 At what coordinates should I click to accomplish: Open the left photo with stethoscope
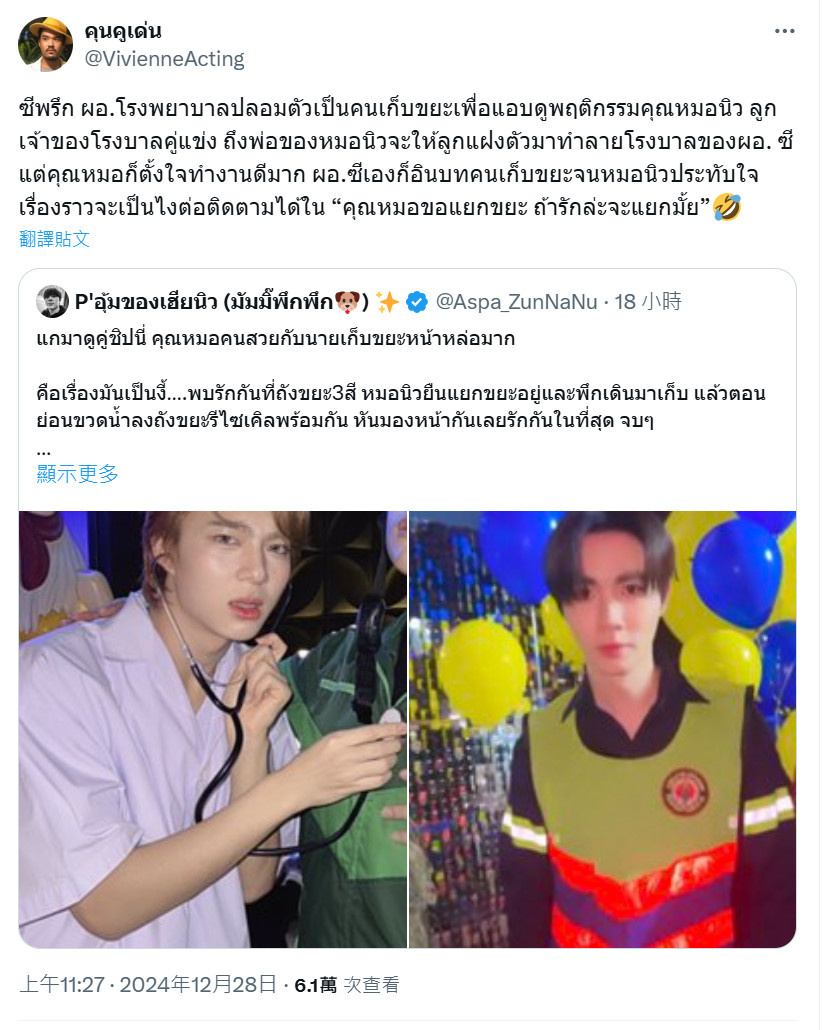click(213, 729)
